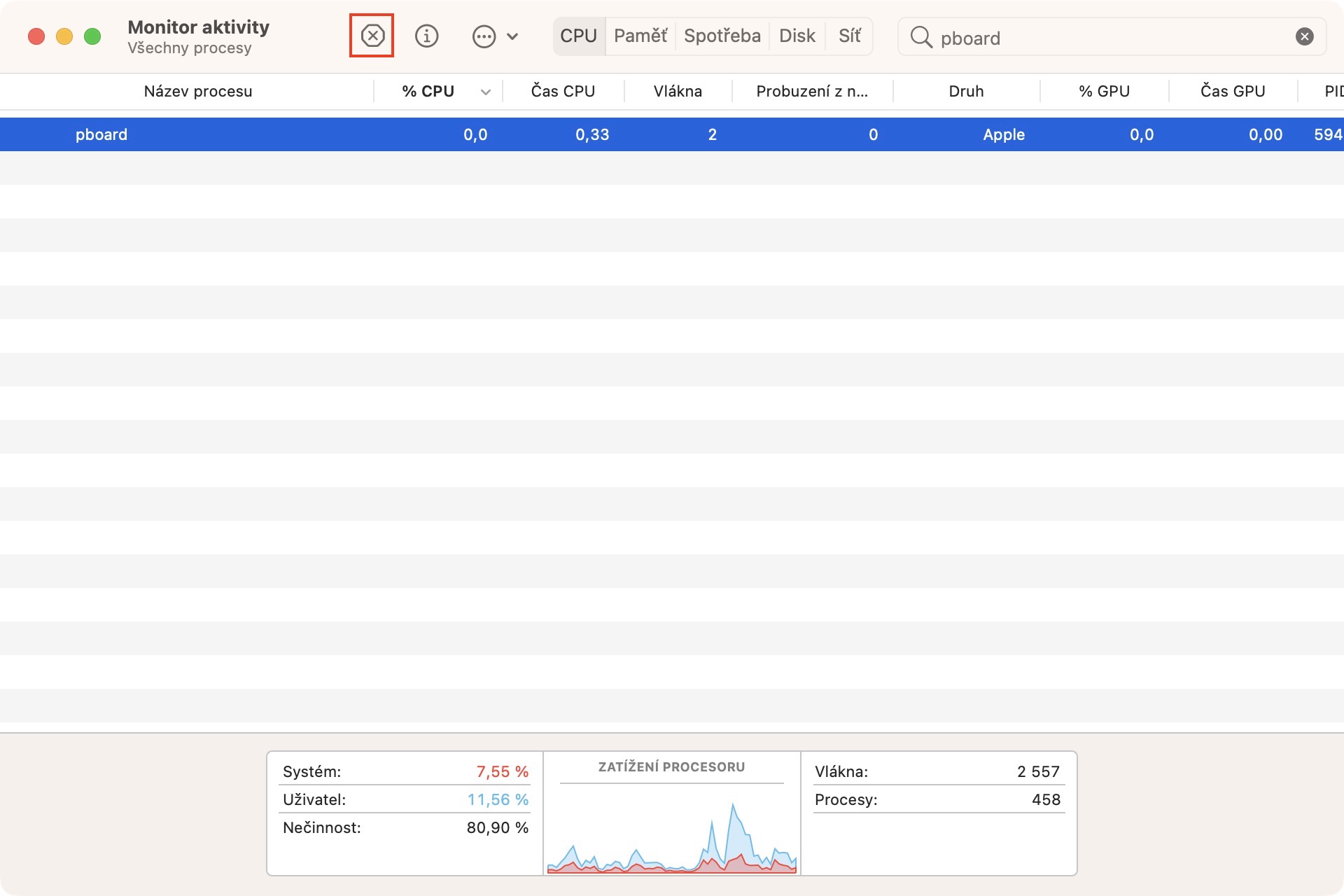
Task: Click the % GPU column header
Action: click(x=1104, y=92)
